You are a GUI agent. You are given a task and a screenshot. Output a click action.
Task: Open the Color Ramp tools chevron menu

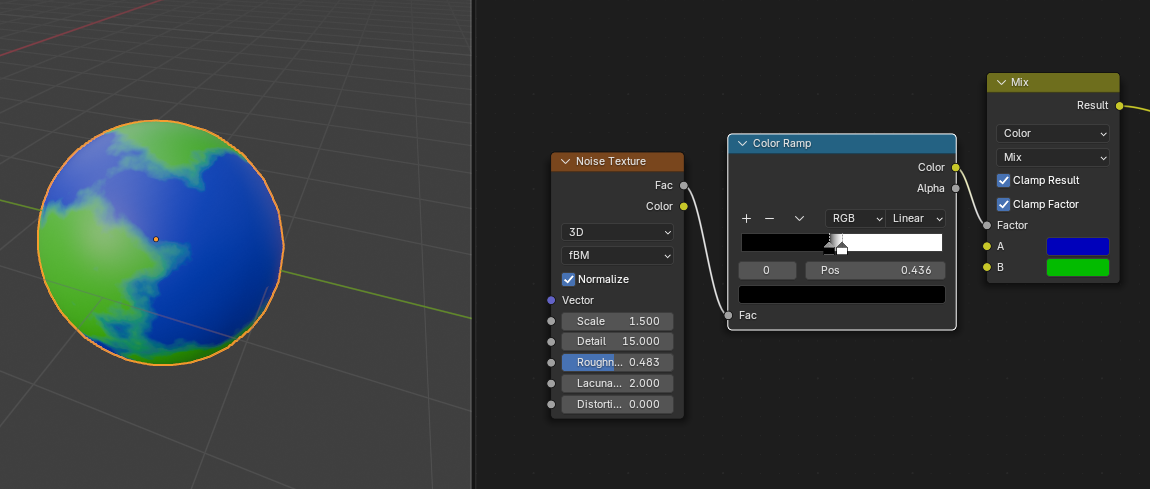pos(799,218)
